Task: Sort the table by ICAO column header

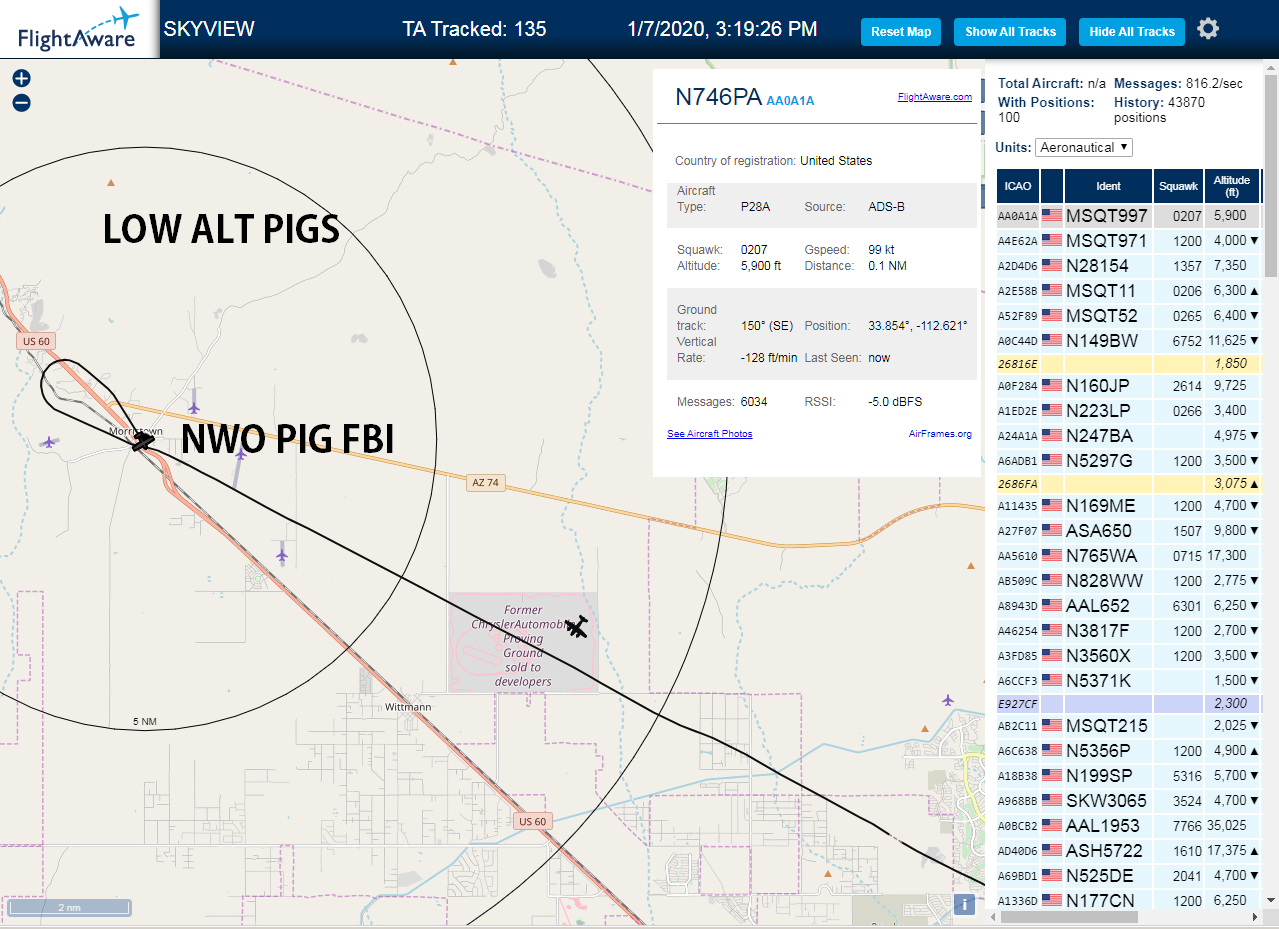Action: click(x=1018, y=186)
